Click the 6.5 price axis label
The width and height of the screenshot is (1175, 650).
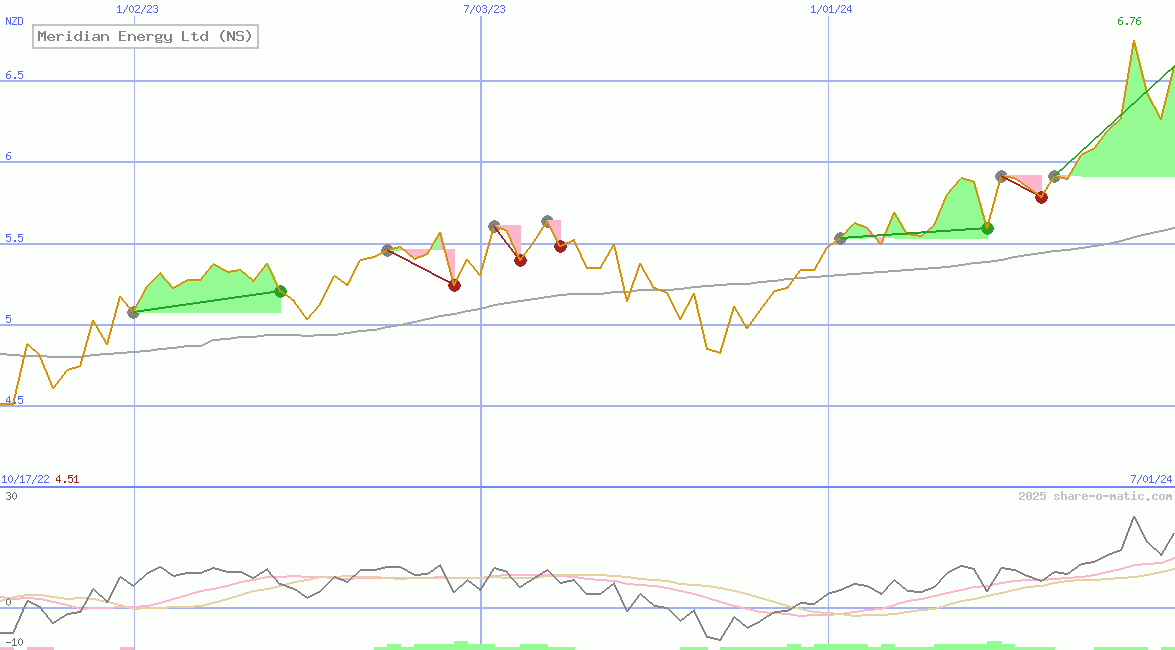coord(15,75)
